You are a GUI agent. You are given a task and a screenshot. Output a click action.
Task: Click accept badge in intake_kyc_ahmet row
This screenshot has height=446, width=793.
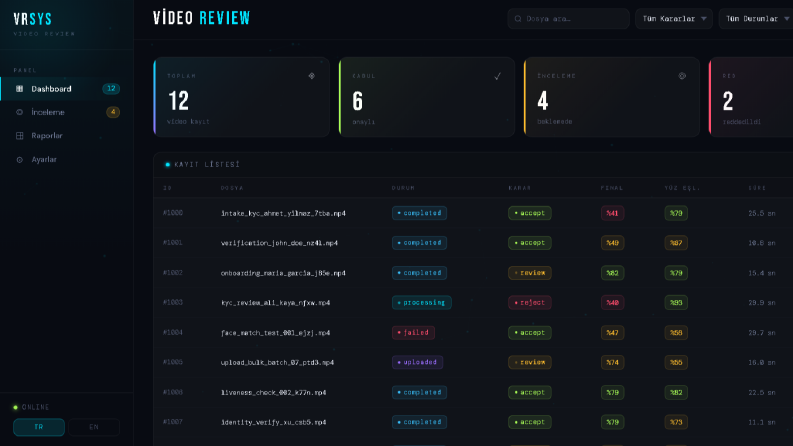530,213
